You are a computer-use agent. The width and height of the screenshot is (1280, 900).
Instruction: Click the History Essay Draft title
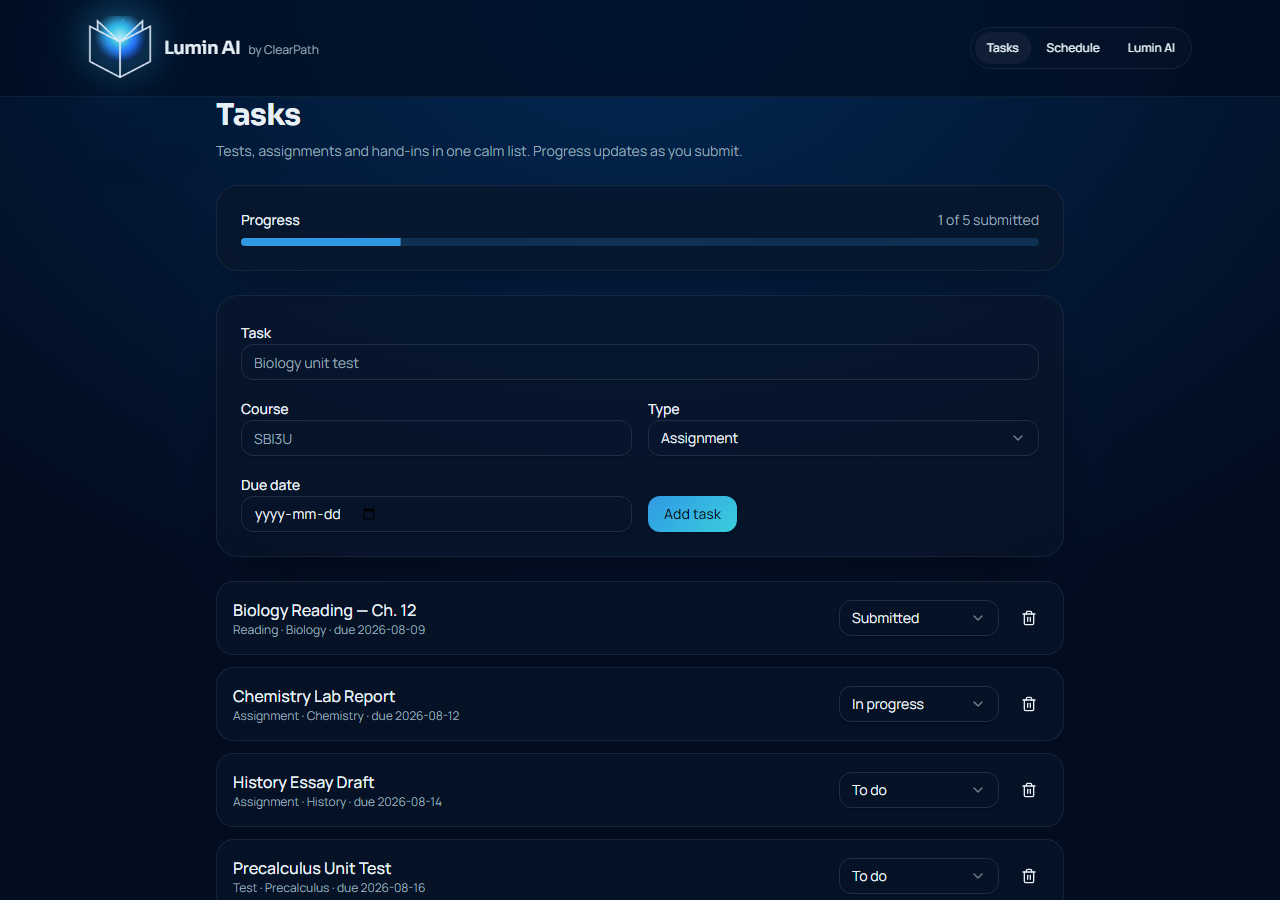point(303,782)
